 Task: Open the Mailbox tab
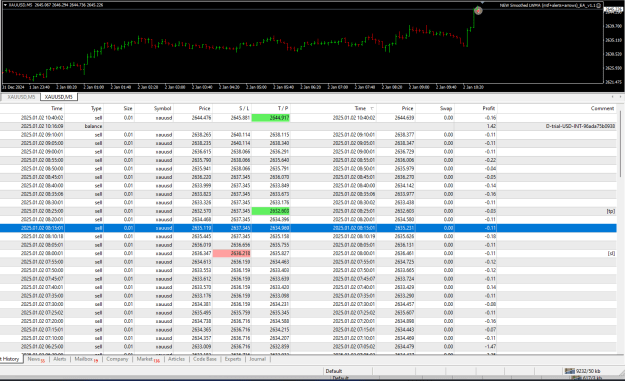point(86,359)
